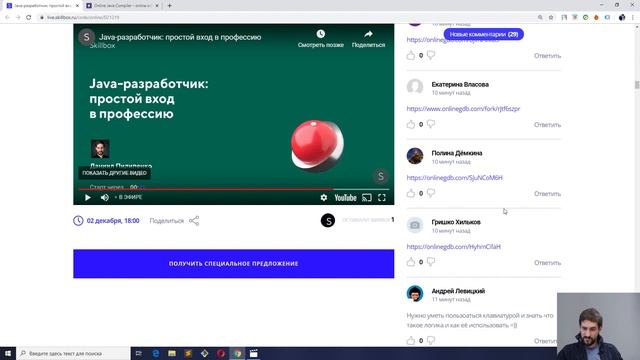The image size is (640, 360).
Task: Cast video to another device
Action: (x=367, y=198)
